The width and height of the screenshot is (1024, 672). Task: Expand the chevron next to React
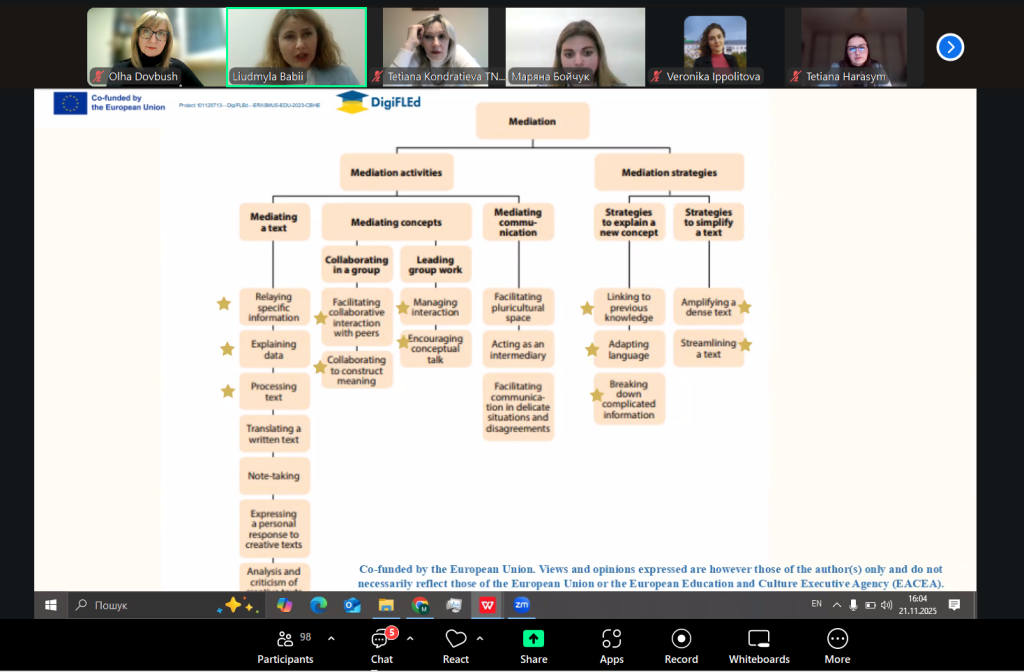pos(480,638)
